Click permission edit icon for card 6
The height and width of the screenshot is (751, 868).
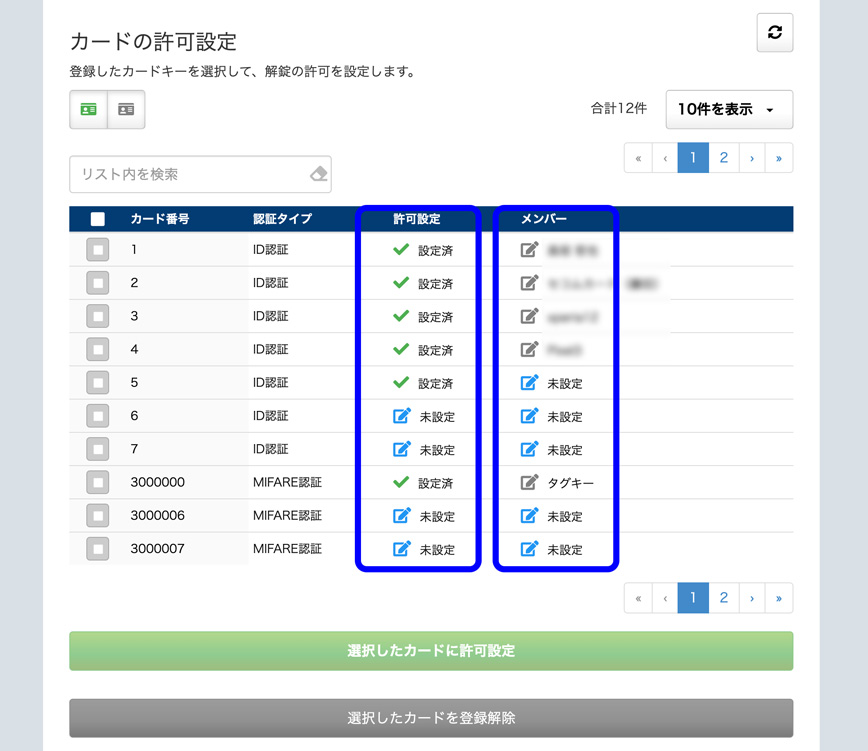pyautogui.click(x=402, y=416)
